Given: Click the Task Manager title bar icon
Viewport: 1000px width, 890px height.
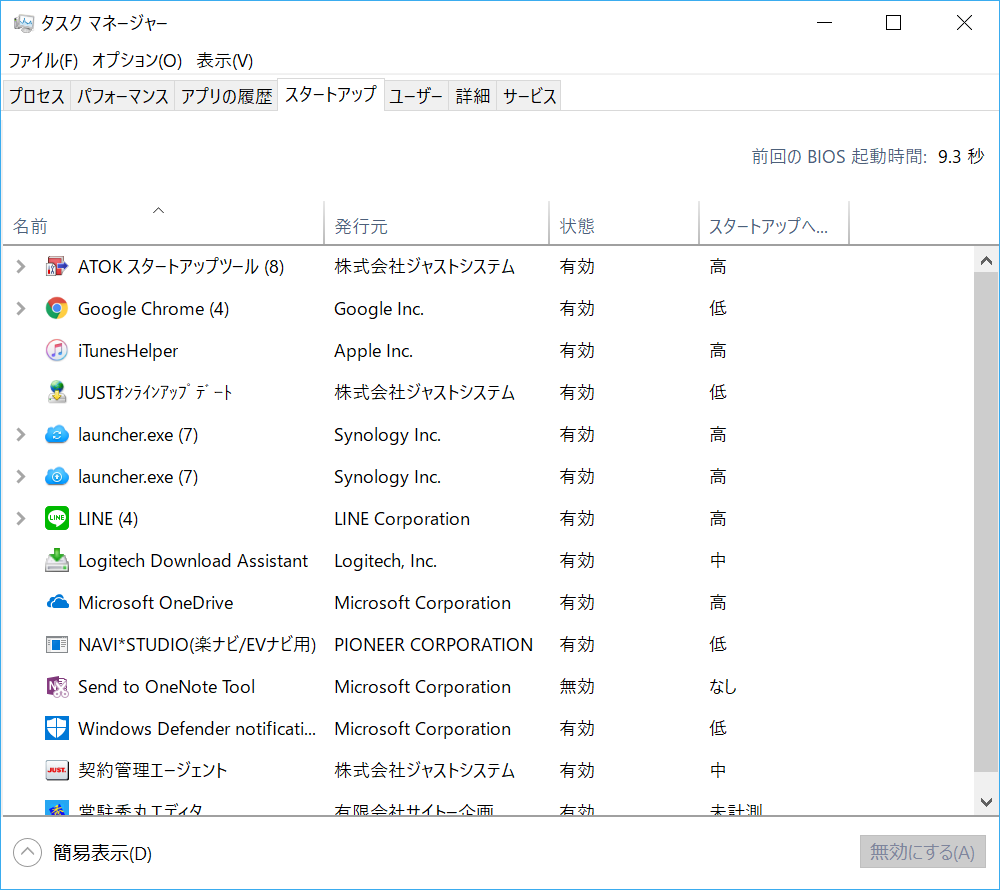Looking at the screenshot, I should 24,24.
